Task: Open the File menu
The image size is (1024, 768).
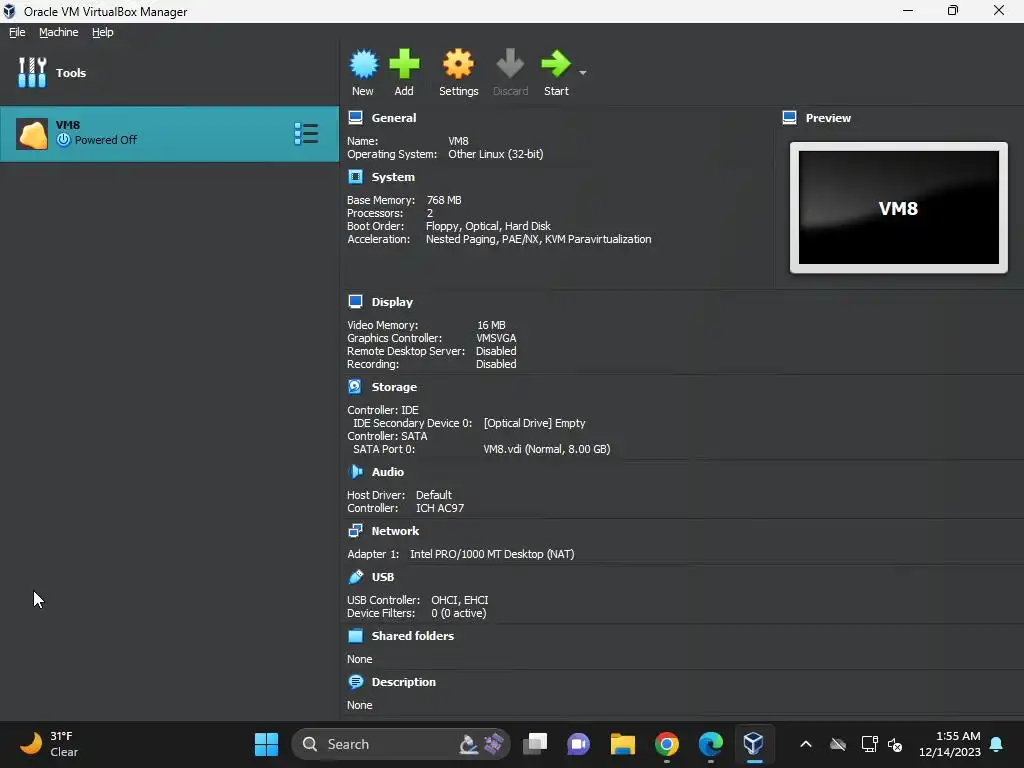Action: tap(17, 32)
